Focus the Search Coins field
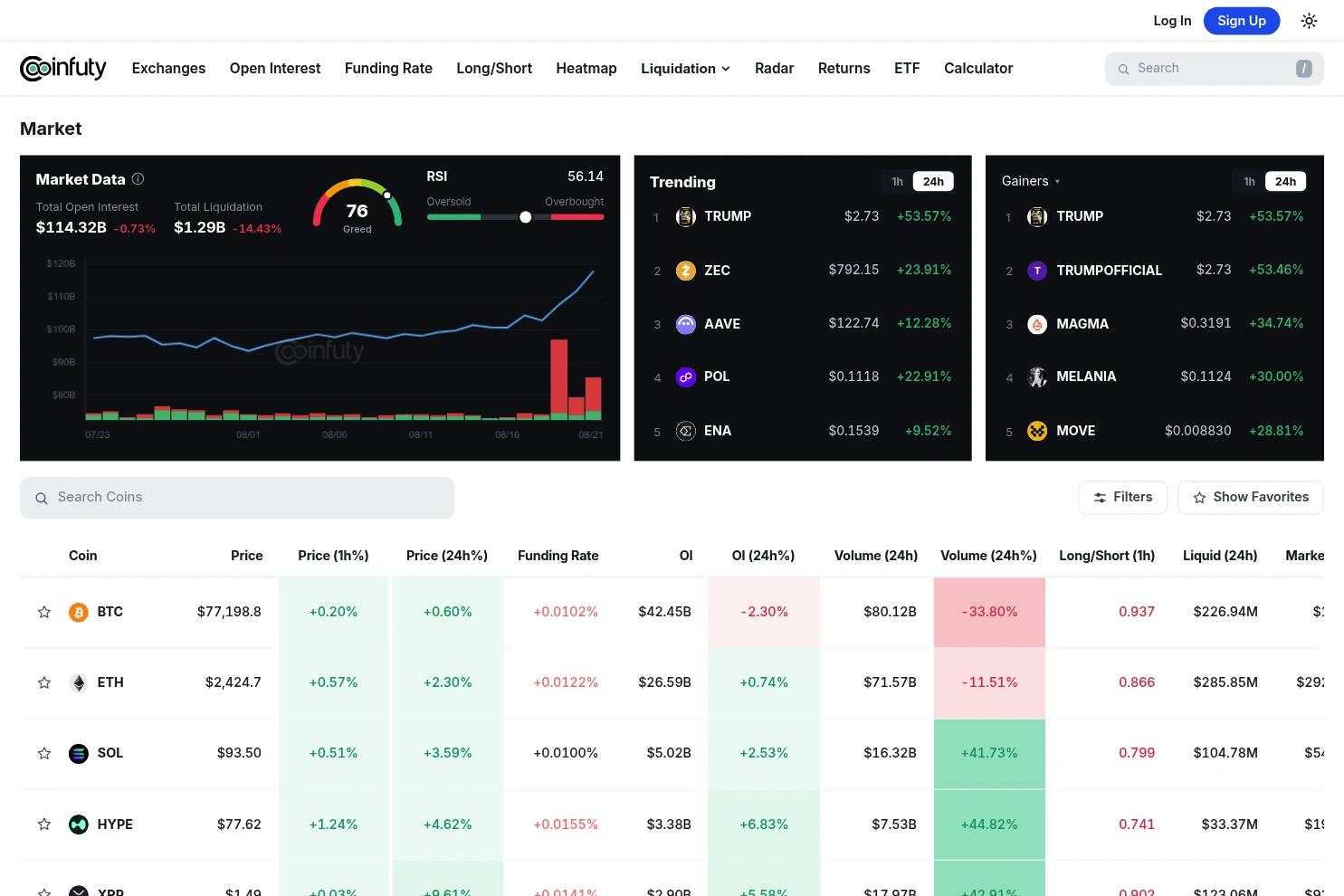Image resolution: width=1344 pixels, height=896 pixels. (237, 498)
